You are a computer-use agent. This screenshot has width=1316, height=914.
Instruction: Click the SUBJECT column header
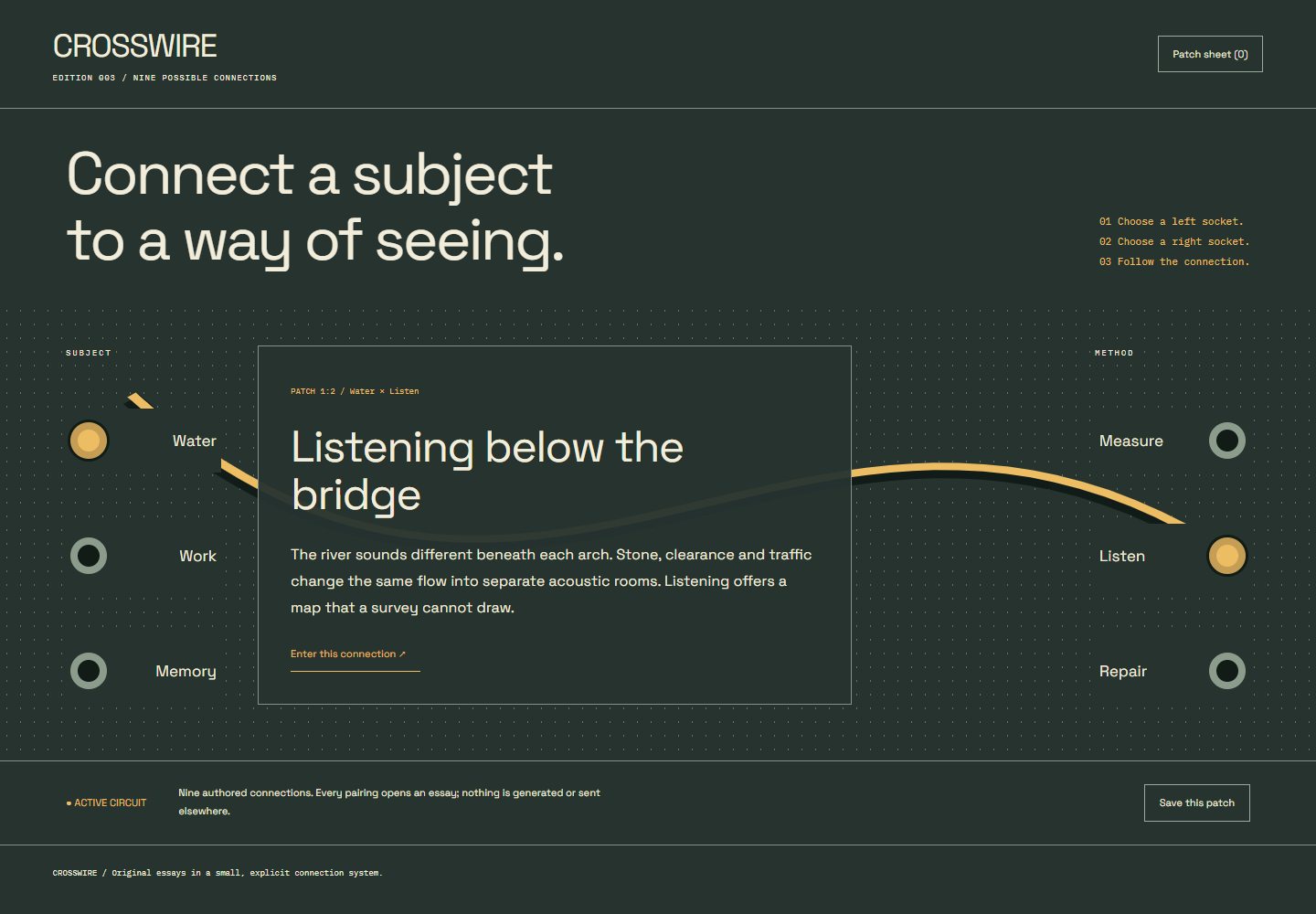click(89, 353)
